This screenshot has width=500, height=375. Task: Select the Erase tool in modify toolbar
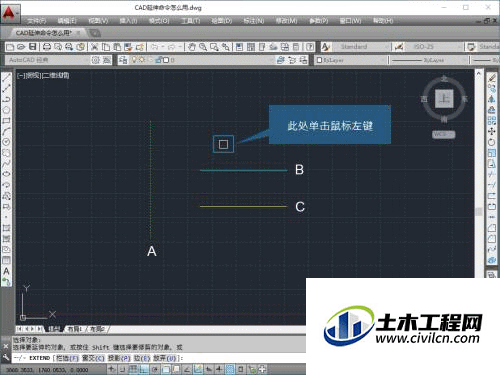[492, 78]
